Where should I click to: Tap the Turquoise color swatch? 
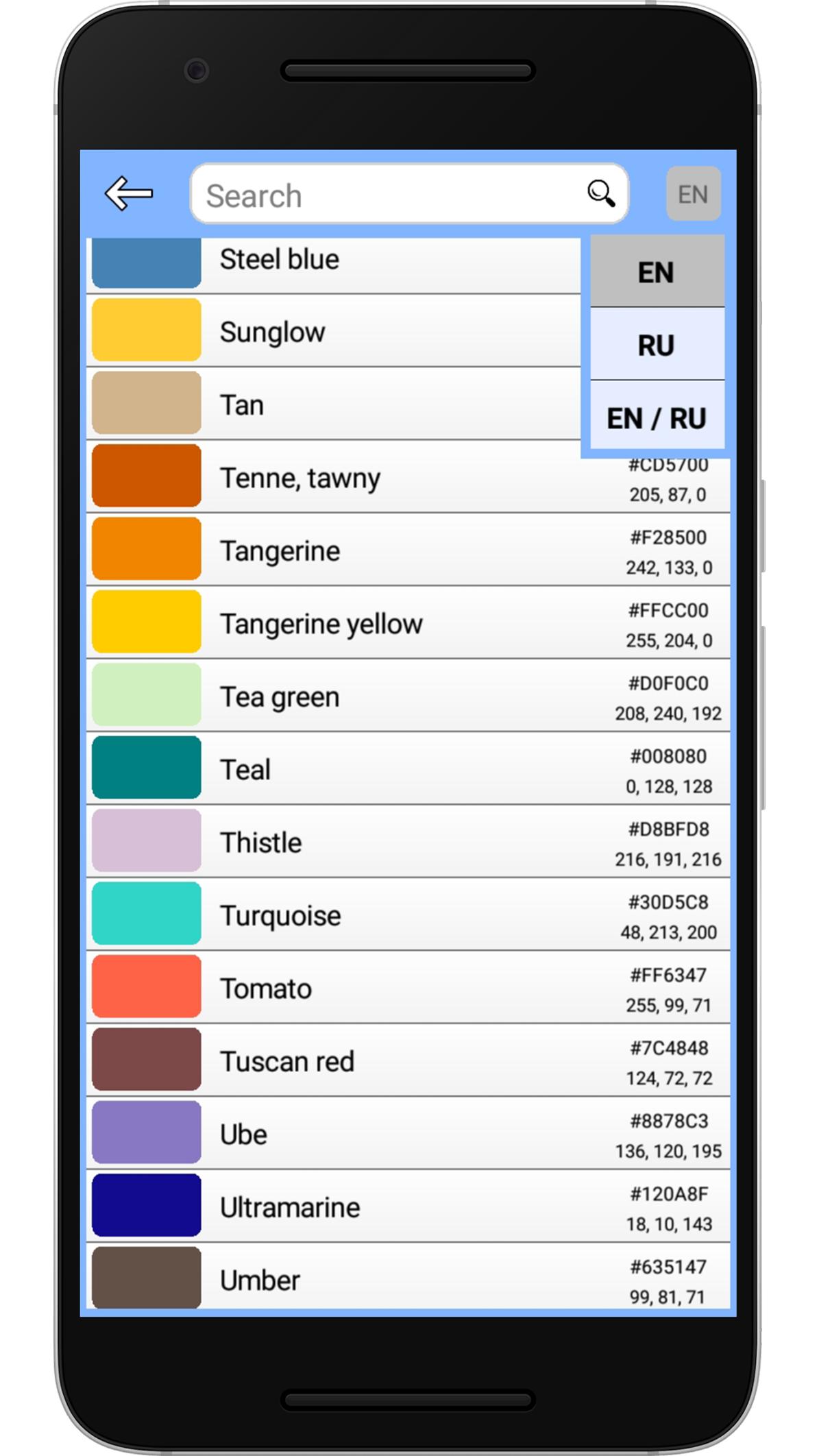pyautogui.click(x=147, y=913)
